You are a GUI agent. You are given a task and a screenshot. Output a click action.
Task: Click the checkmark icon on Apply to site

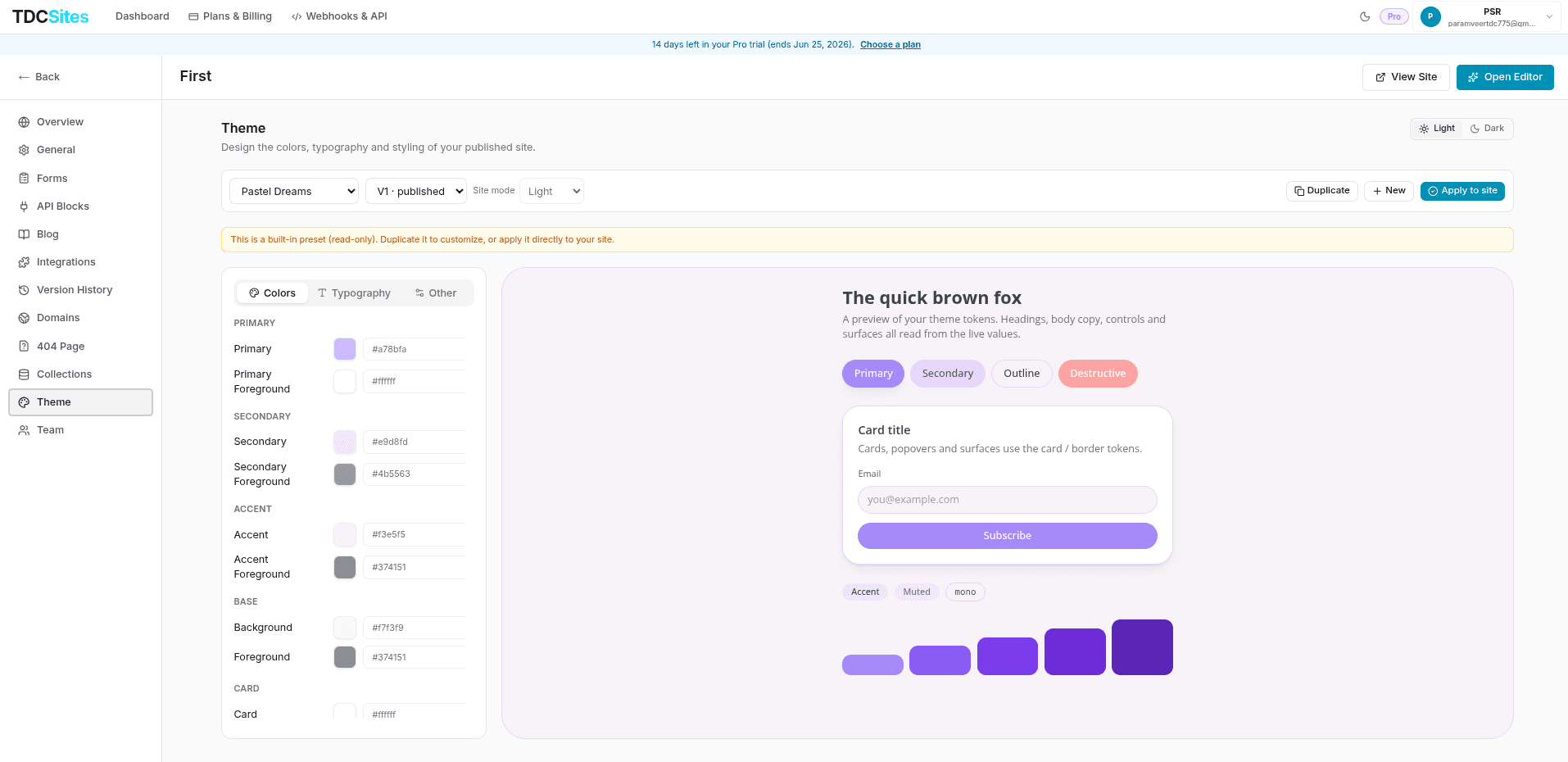point(1433,191)
